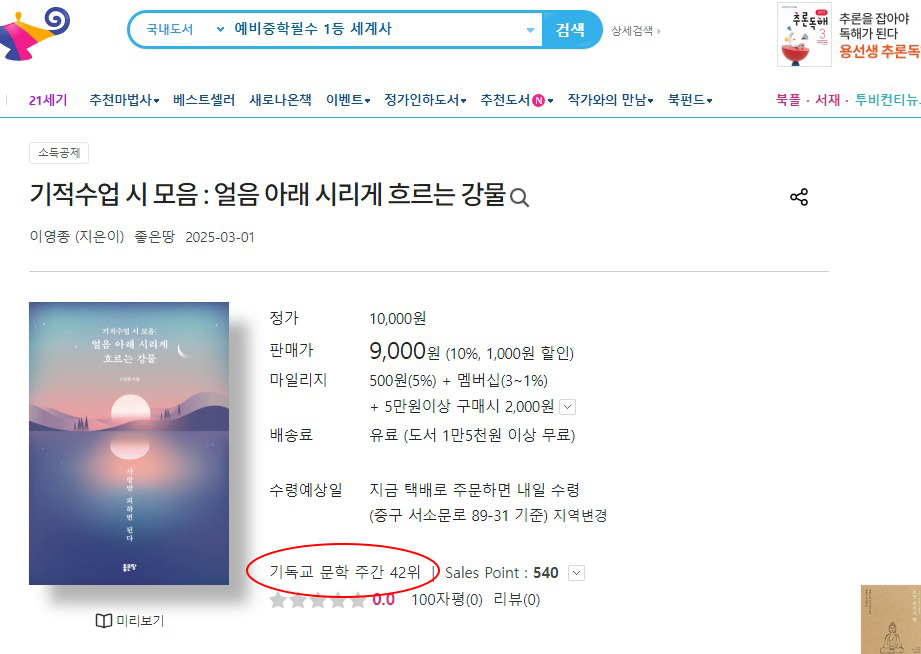Click the magnifier icon after the book title
This screenshot has width=921, height=654.
click(x=519, y=198)
